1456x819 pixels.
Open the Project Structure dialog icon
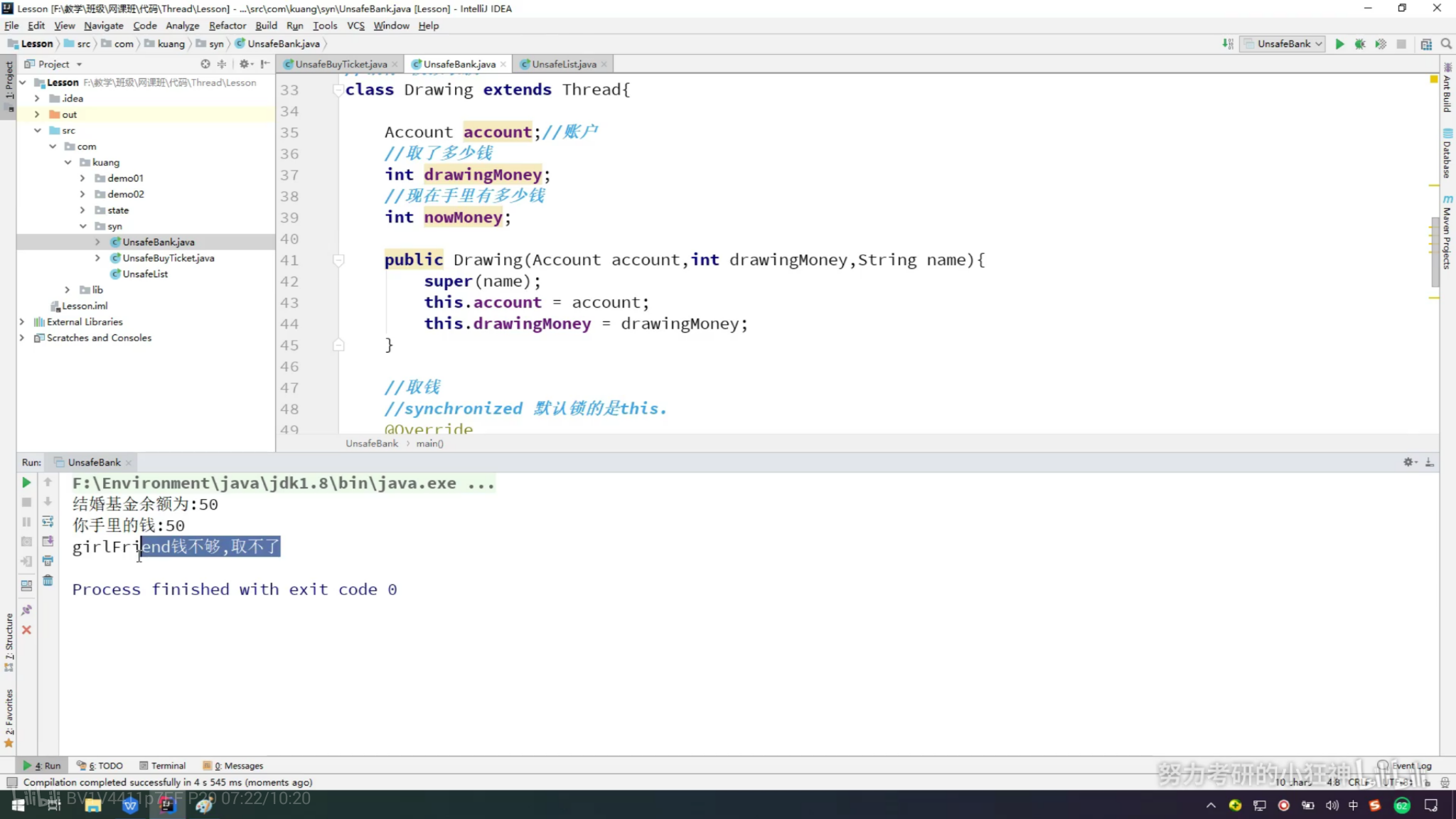1426,44
